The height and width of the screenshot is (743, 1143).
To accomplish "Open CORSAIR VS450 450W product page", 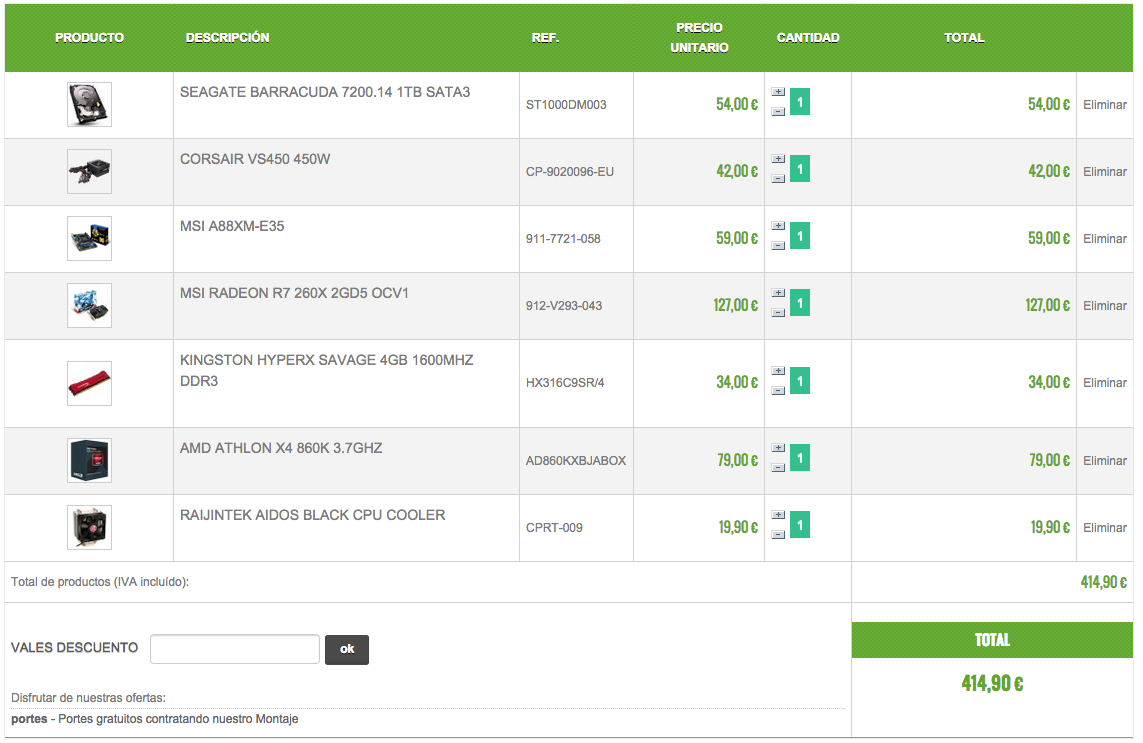I will 255,160.
